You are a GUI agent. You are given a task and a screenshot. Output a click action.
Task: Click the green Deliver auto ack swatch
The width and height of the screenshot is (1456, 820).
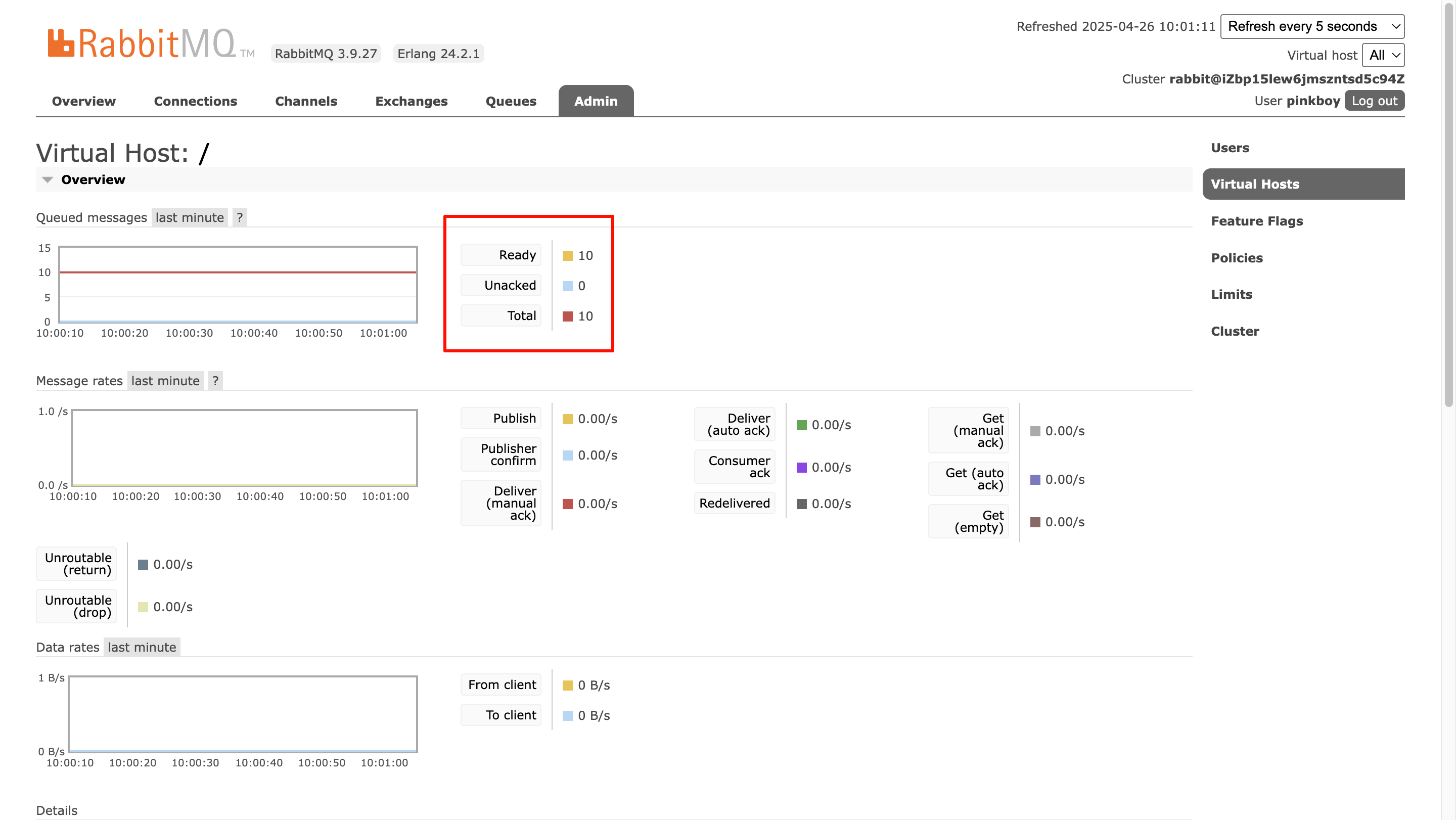801,425
